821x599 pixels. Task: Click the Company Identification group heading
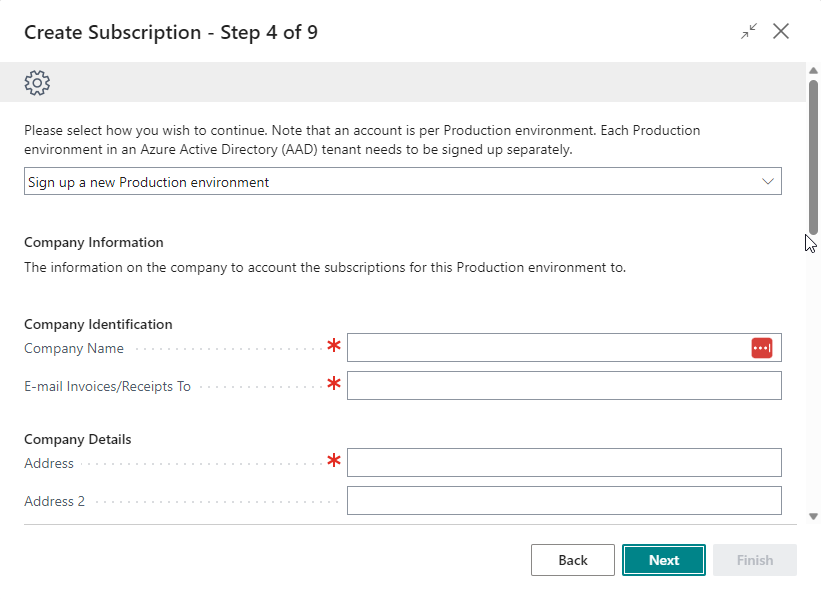click(x=98, y=324)
